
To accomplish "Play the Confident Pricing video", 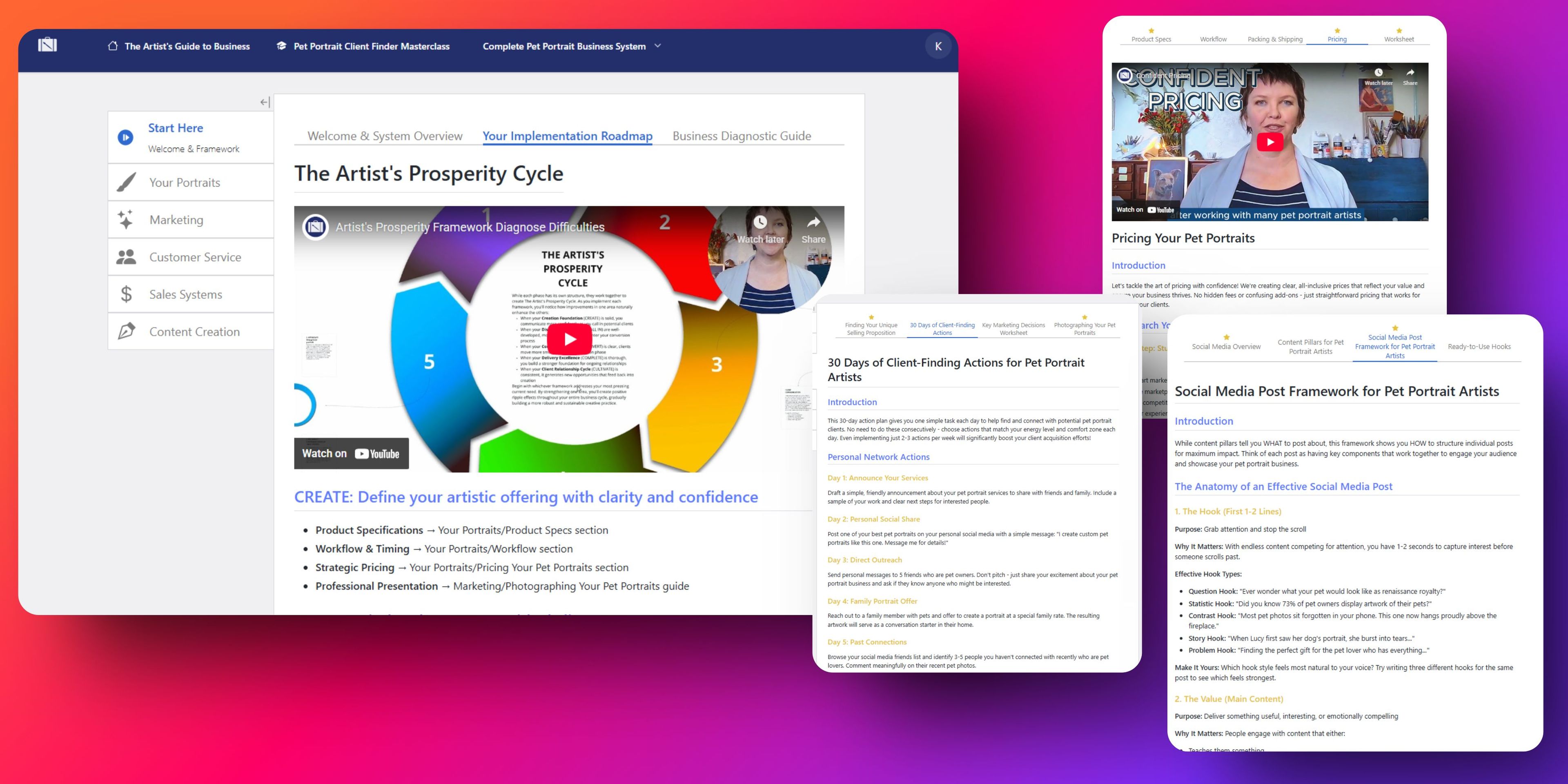I will (x=1270, y=143).
